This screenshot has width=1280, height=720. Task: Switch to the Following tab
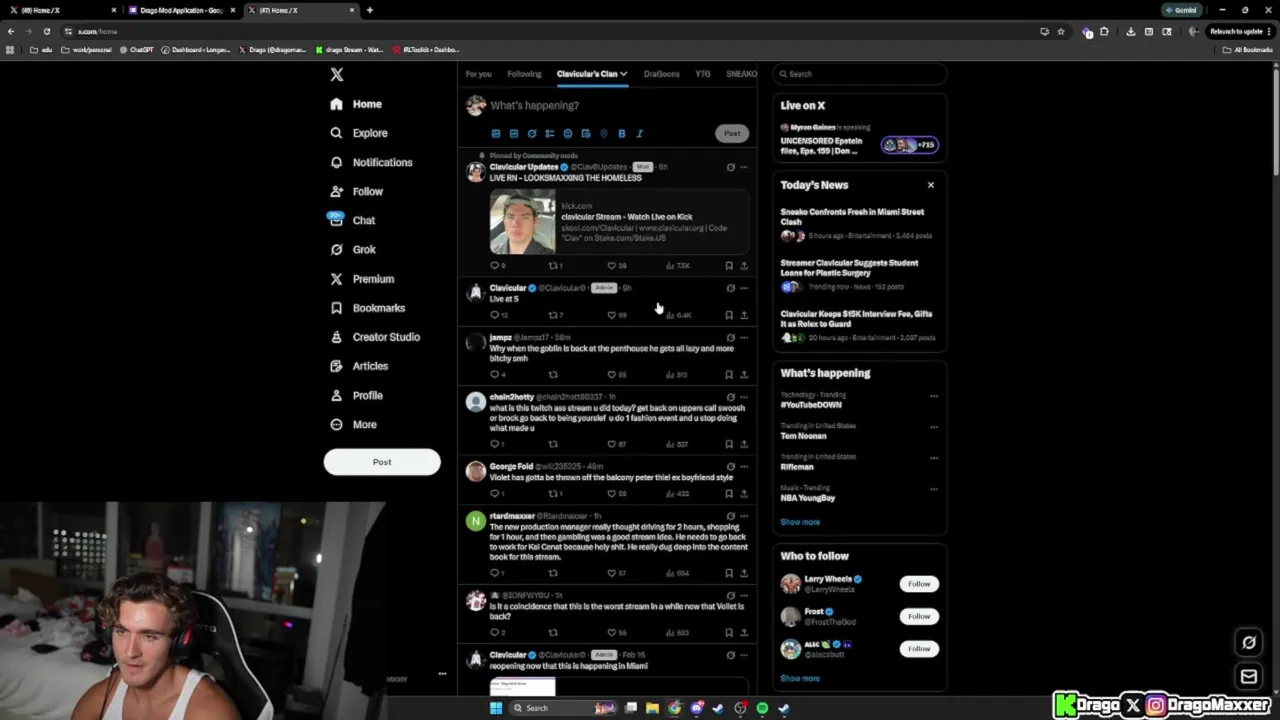(x=524, y=74)
